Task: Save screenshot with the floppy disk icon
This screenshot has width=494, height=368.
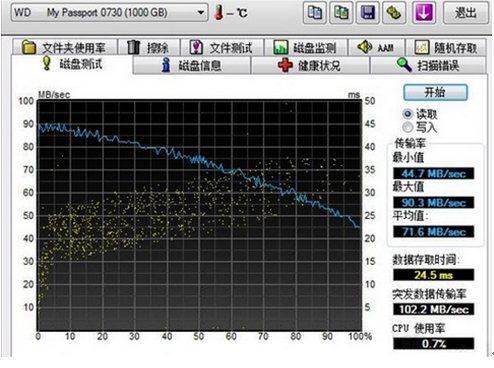Action: [x=368, y=13]
